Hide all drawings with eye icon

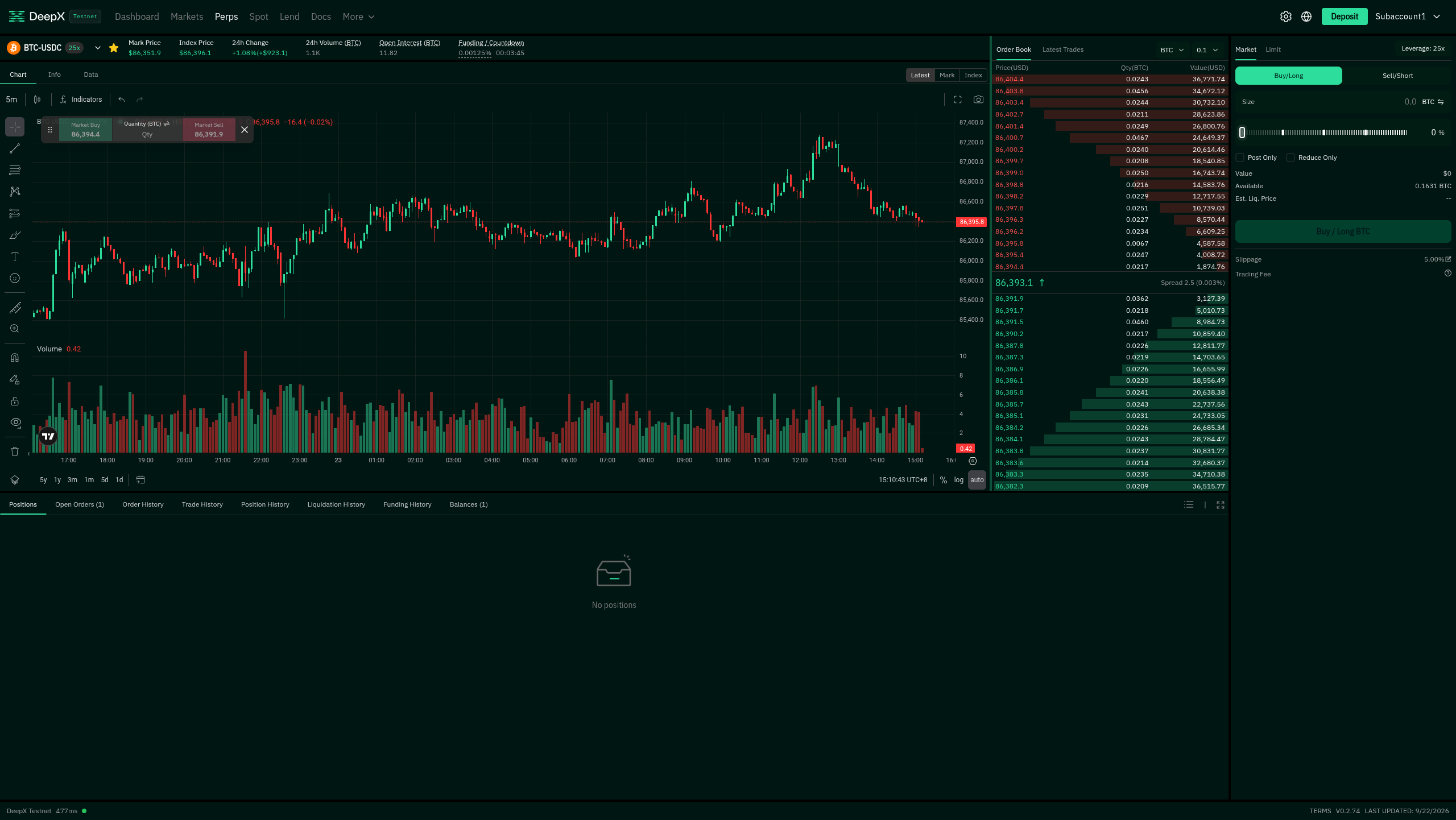15,423
